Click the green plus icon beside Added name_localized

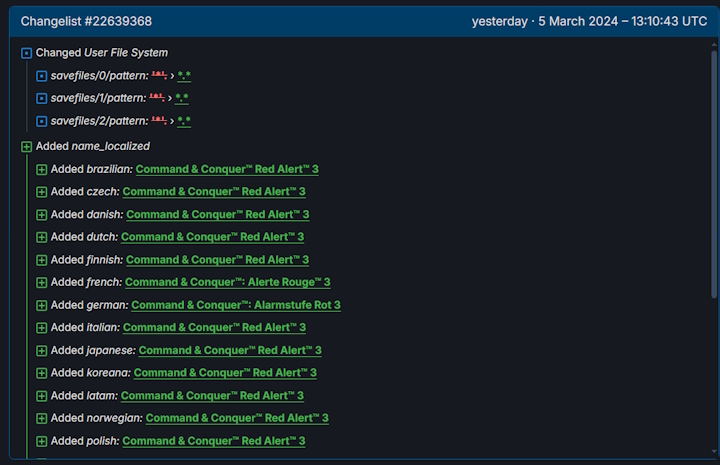[27, 146]
